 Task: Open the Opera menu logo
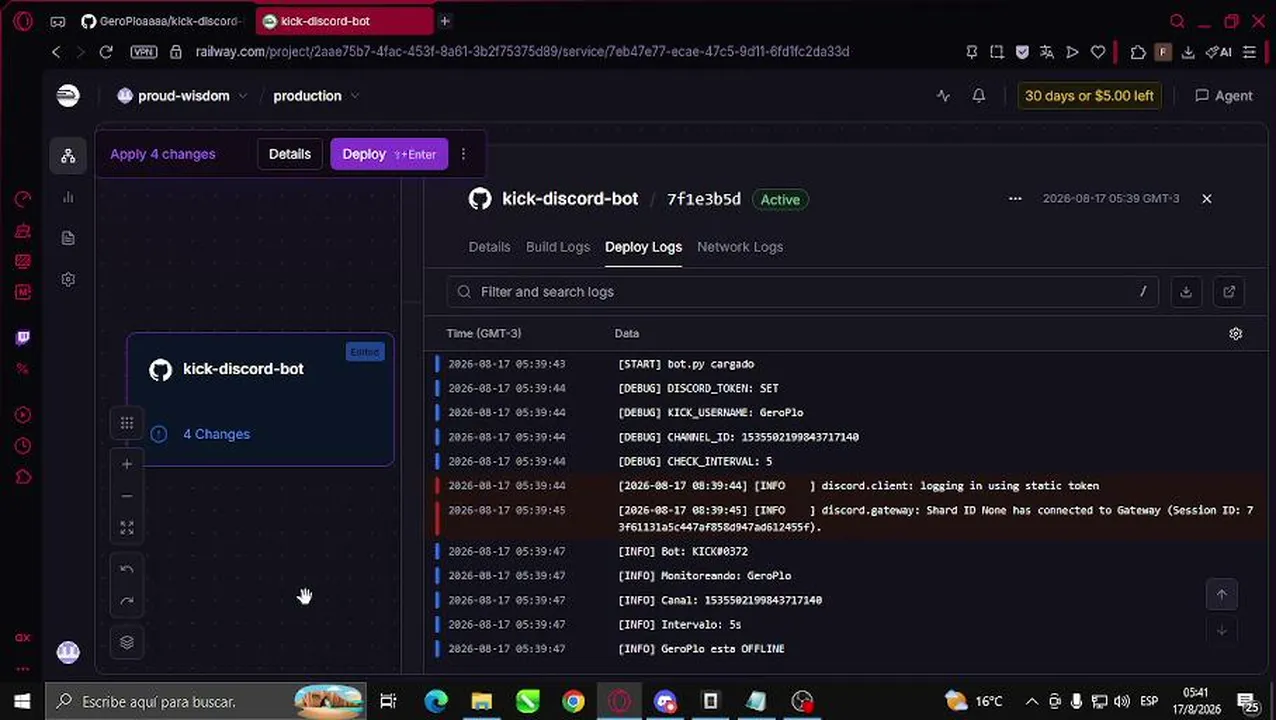[22, 21]
